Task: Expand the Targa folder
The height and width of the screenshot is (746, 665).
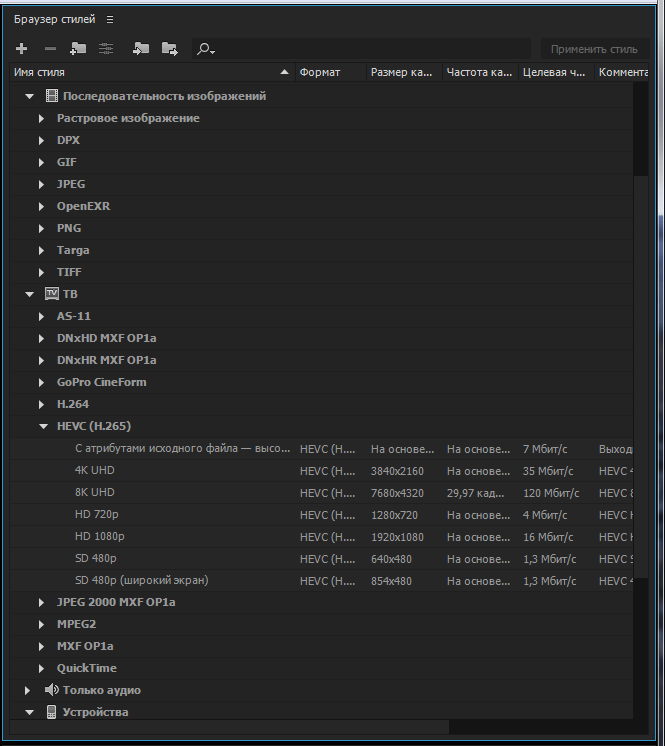Action: (41, 250)
